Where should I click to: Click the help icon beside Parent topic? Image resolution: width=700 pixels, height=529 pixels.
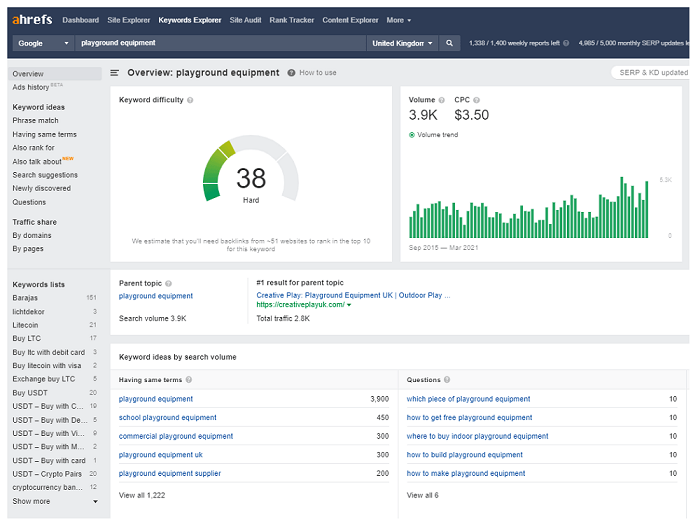pos(168,283)
